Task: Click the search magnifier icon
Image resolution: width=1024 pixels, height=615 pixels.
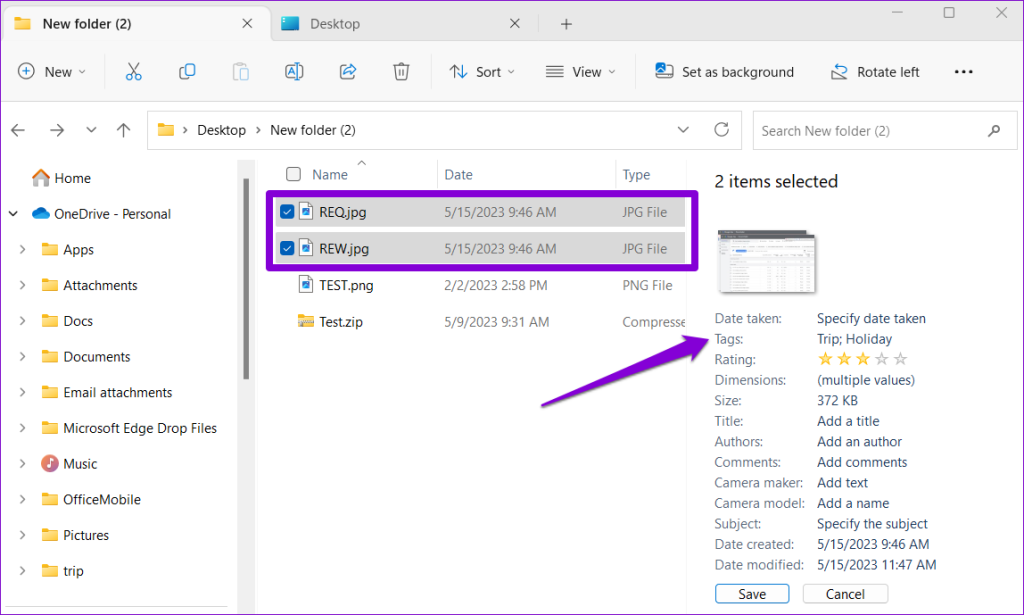Action: click(x=994, y=131)
